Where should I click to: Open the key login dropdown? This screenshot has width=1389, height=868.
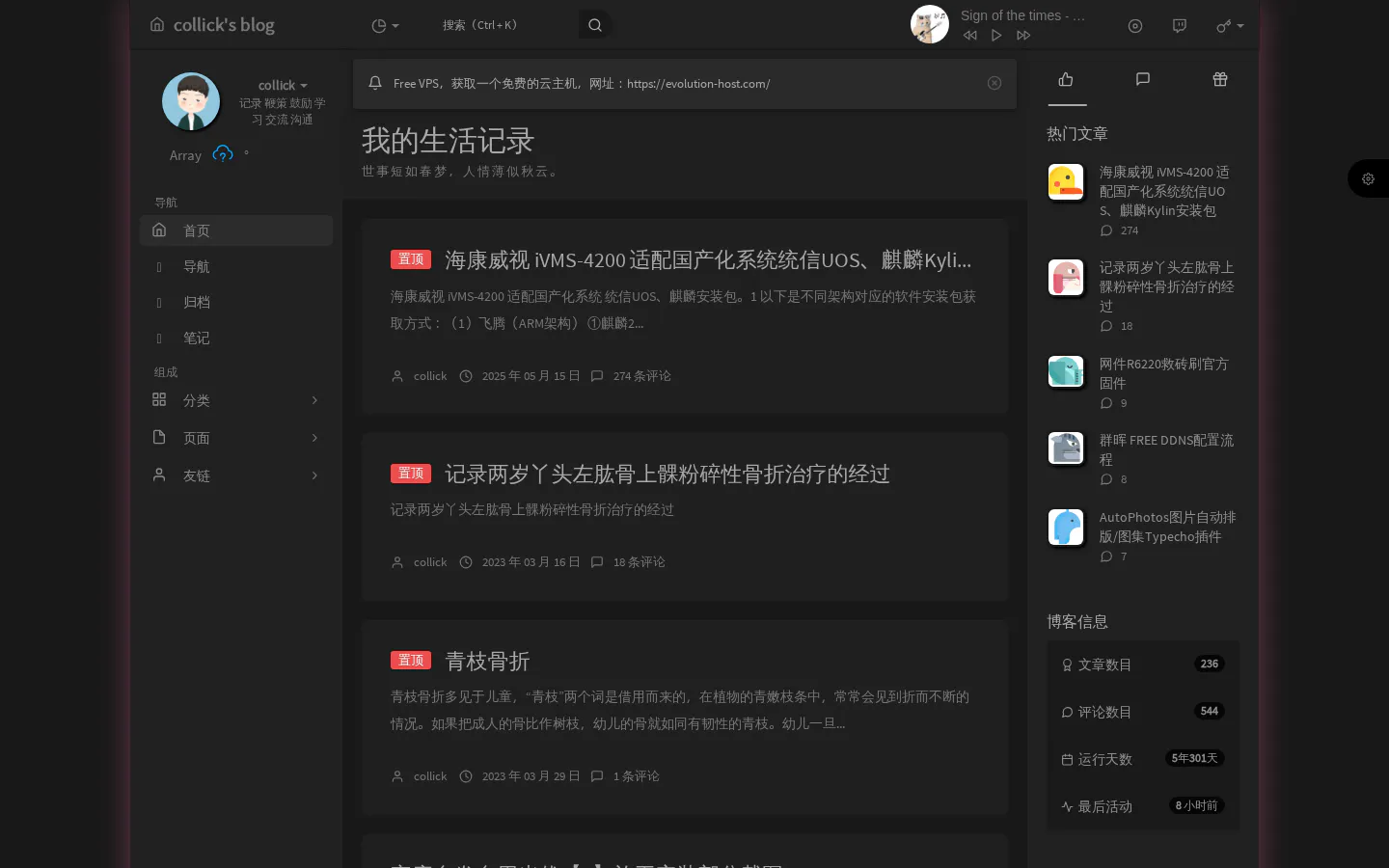(1230, 26)
